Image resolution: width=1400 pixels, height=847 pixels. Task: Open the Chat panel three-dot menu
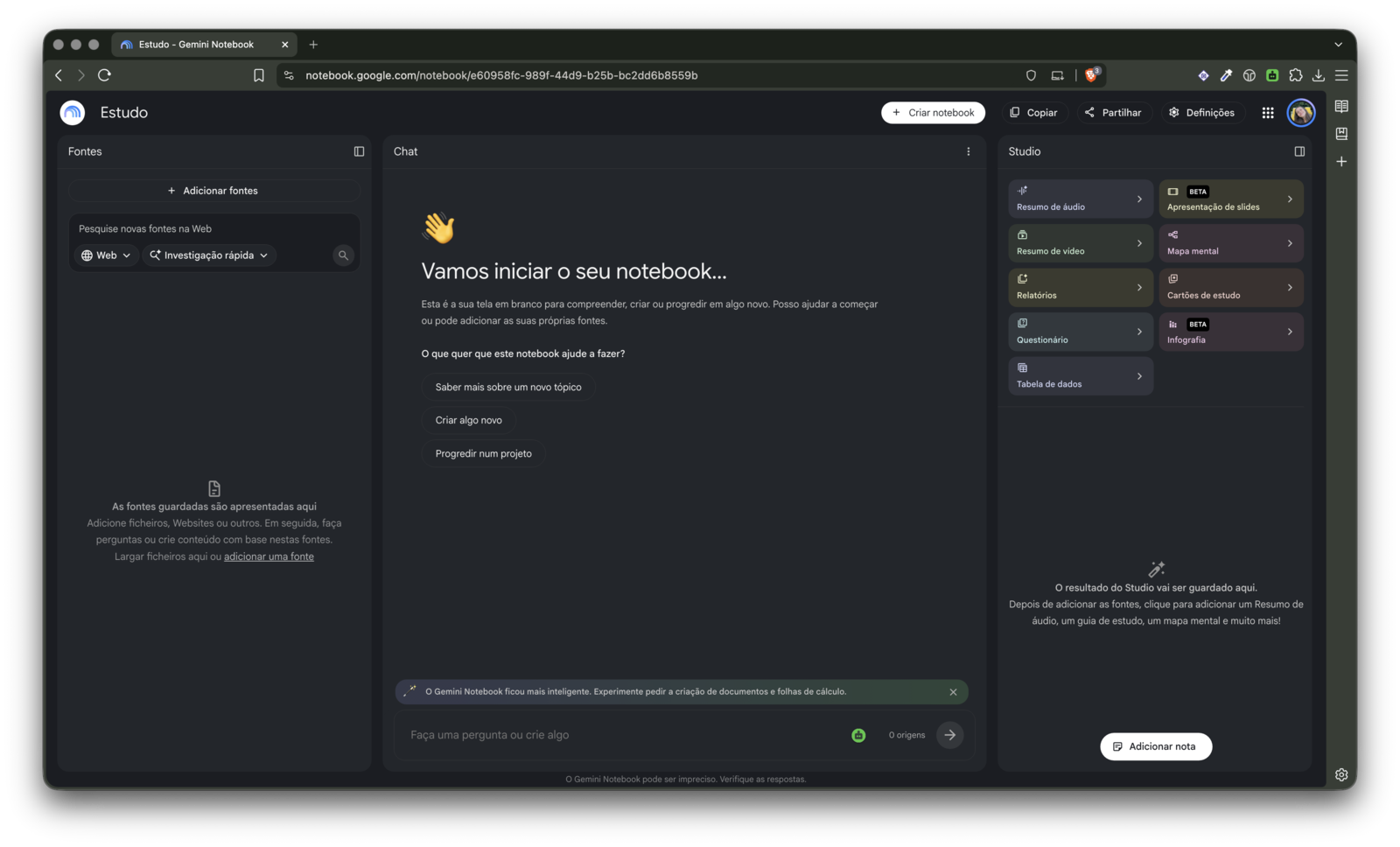tap(969, 151)
